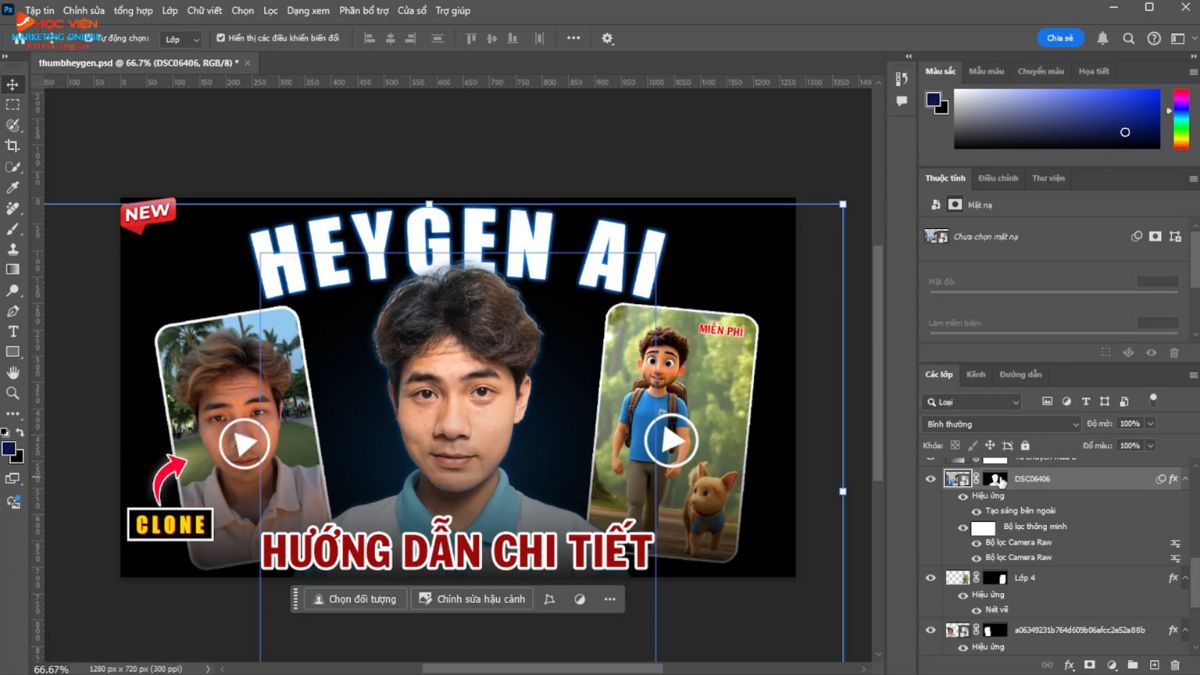Open the notifications bell icon
The width and height of the screenshot is (1200, 675).
point(1103,38)
